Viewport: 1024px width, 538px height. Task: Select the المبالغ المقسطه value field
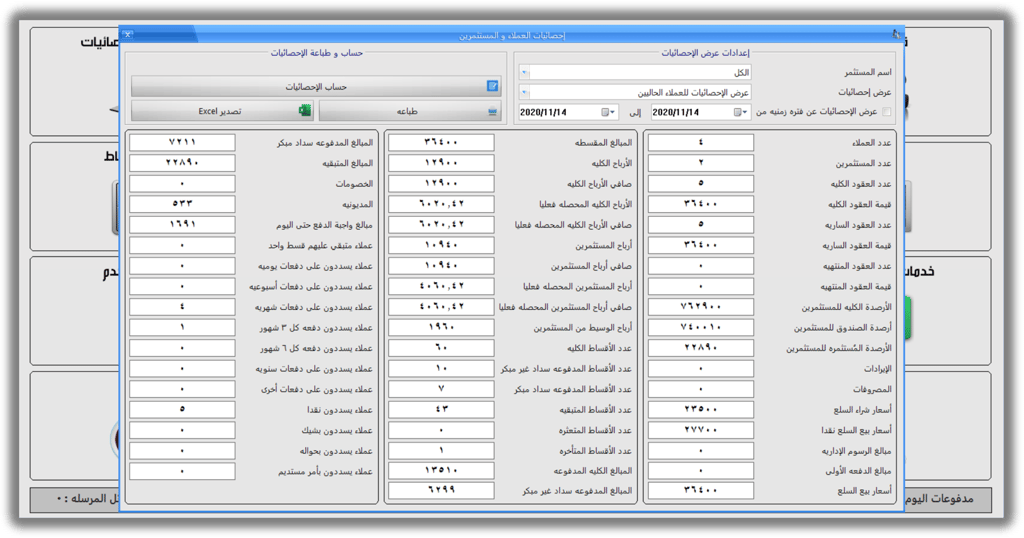coord(441,142)
